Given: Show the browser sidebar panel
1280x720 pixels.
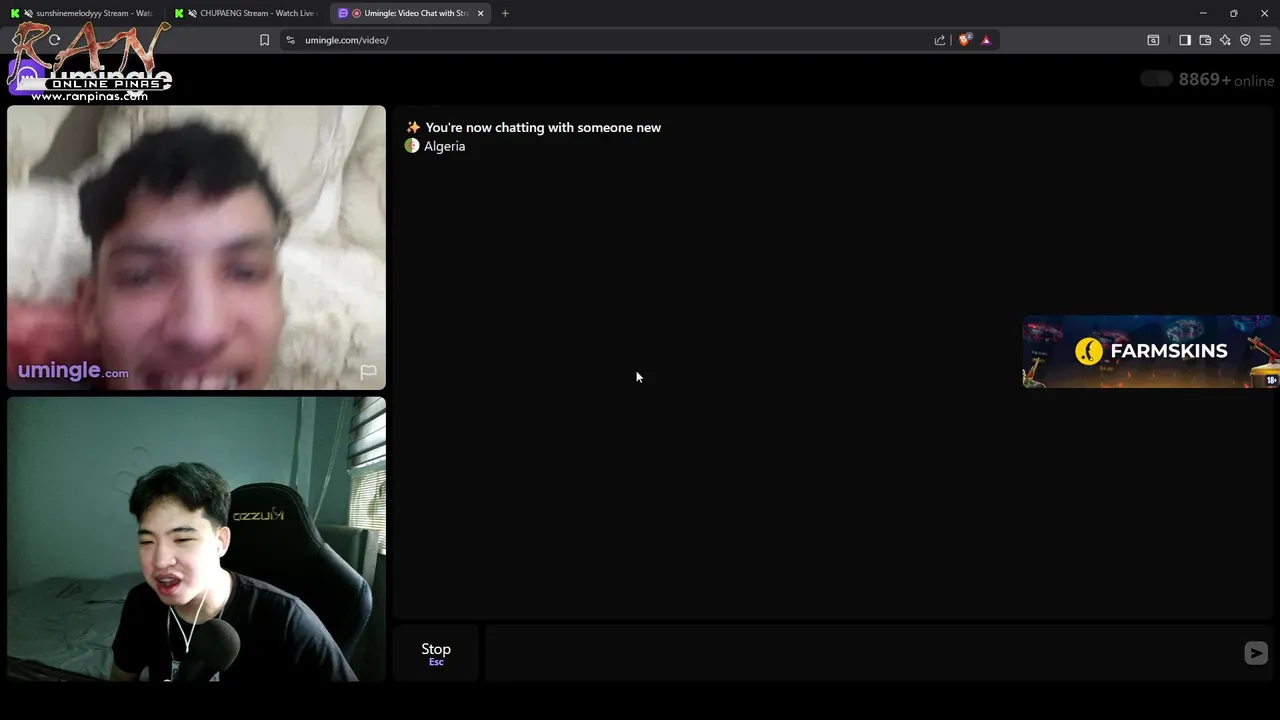Looking at the screenshot, I should tap(1185, 40).
